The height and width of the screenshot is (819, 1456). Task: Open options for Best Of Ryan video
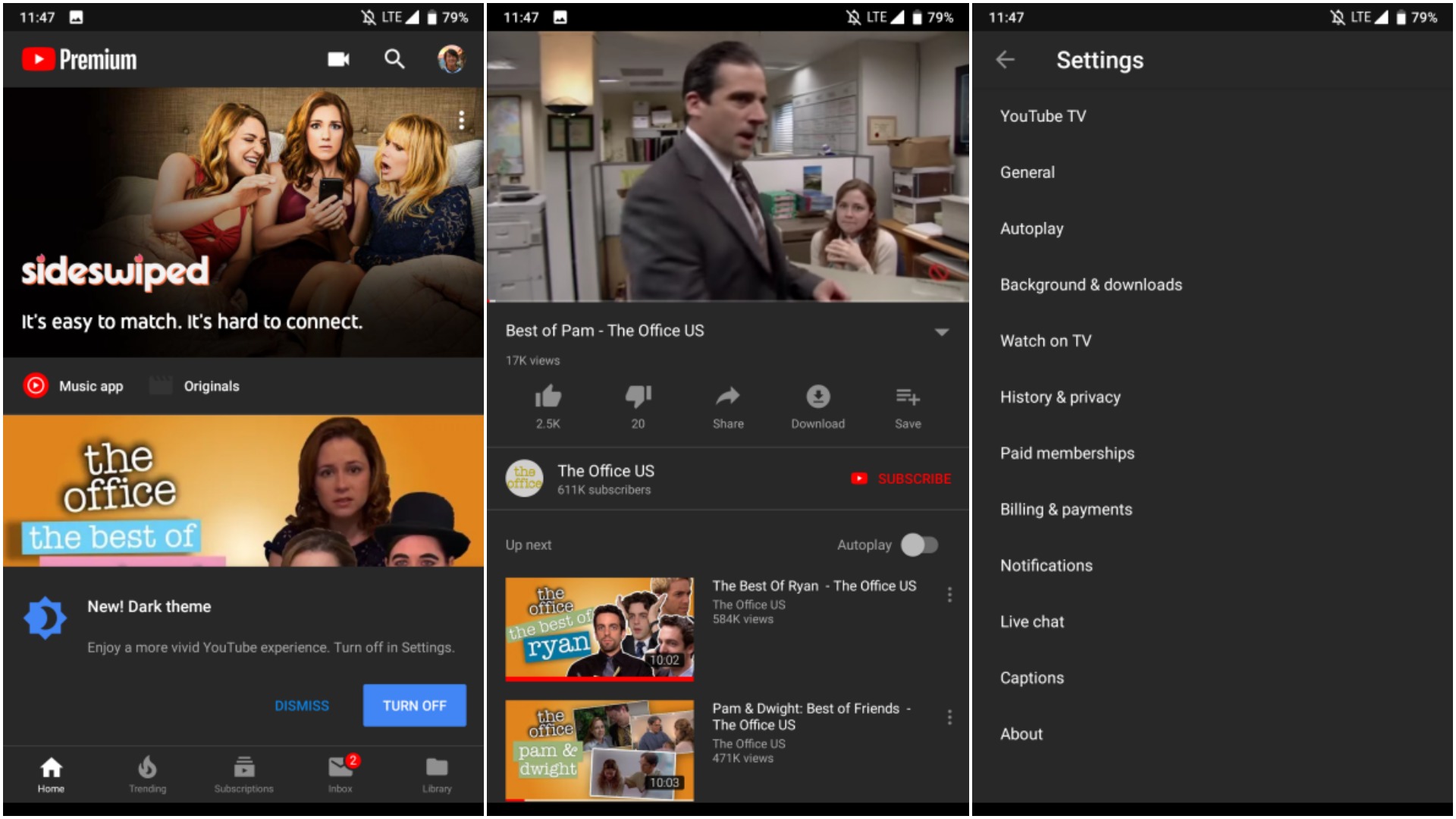coord(949,595)
